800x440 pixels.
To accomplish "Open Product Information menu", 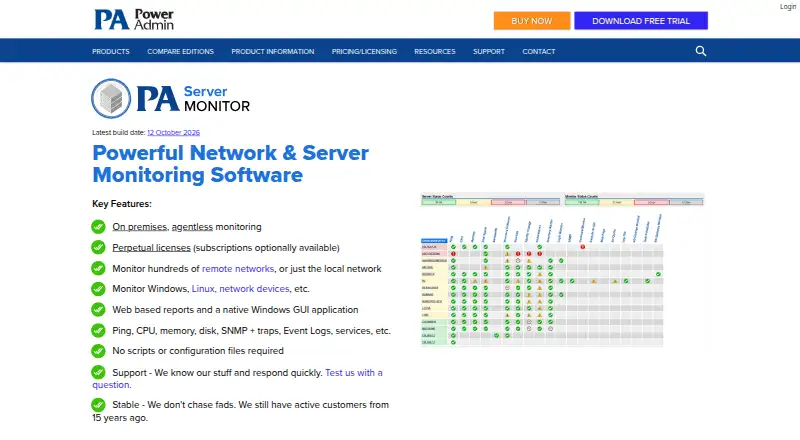I will click(x=273, y=52).
